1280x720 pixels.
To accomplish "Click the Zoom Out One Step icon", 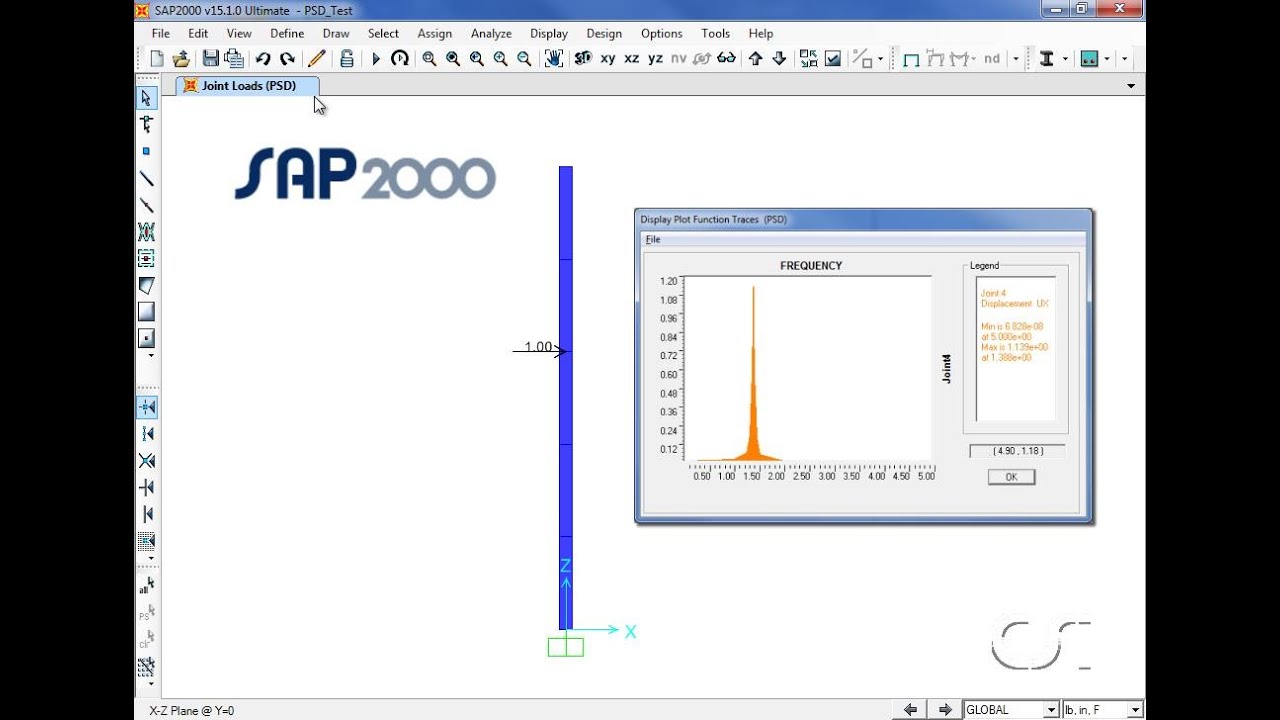I will pyautogui.click(x=524, y=59).
